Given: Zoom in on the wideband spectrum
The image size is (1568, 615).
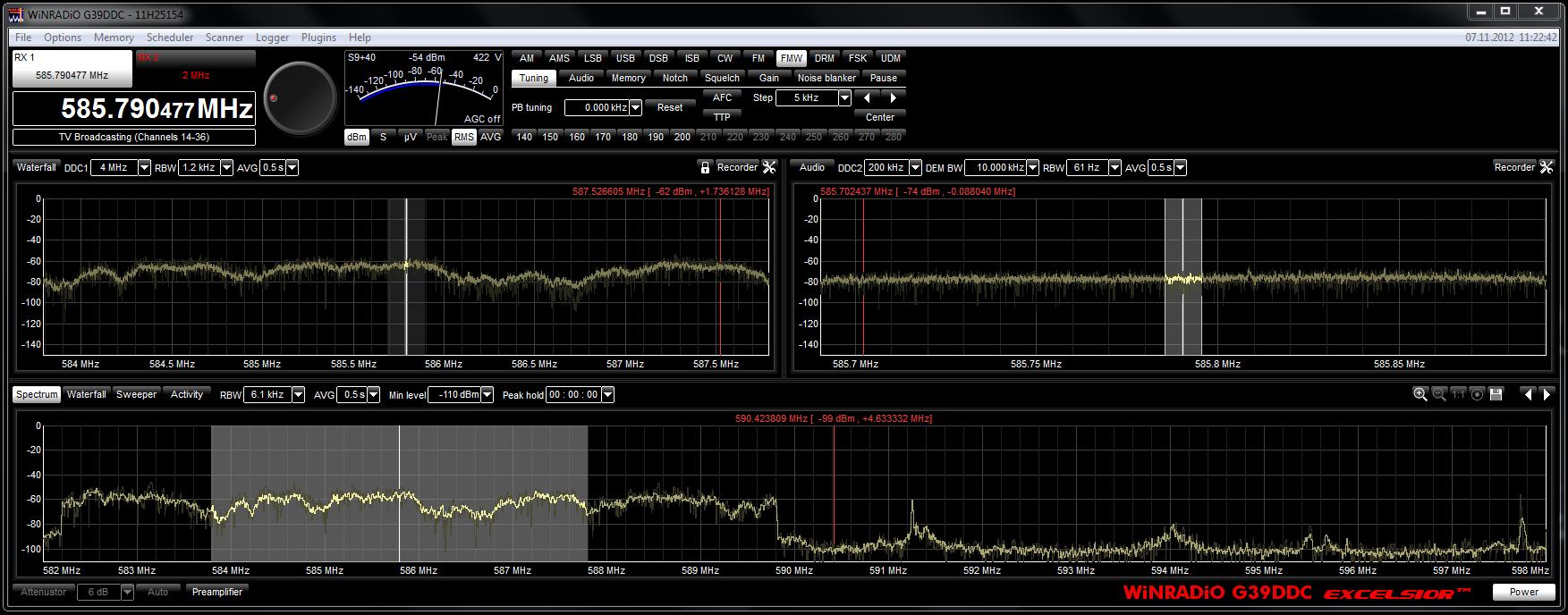Looking at the screenshot, I should 1420,394.
